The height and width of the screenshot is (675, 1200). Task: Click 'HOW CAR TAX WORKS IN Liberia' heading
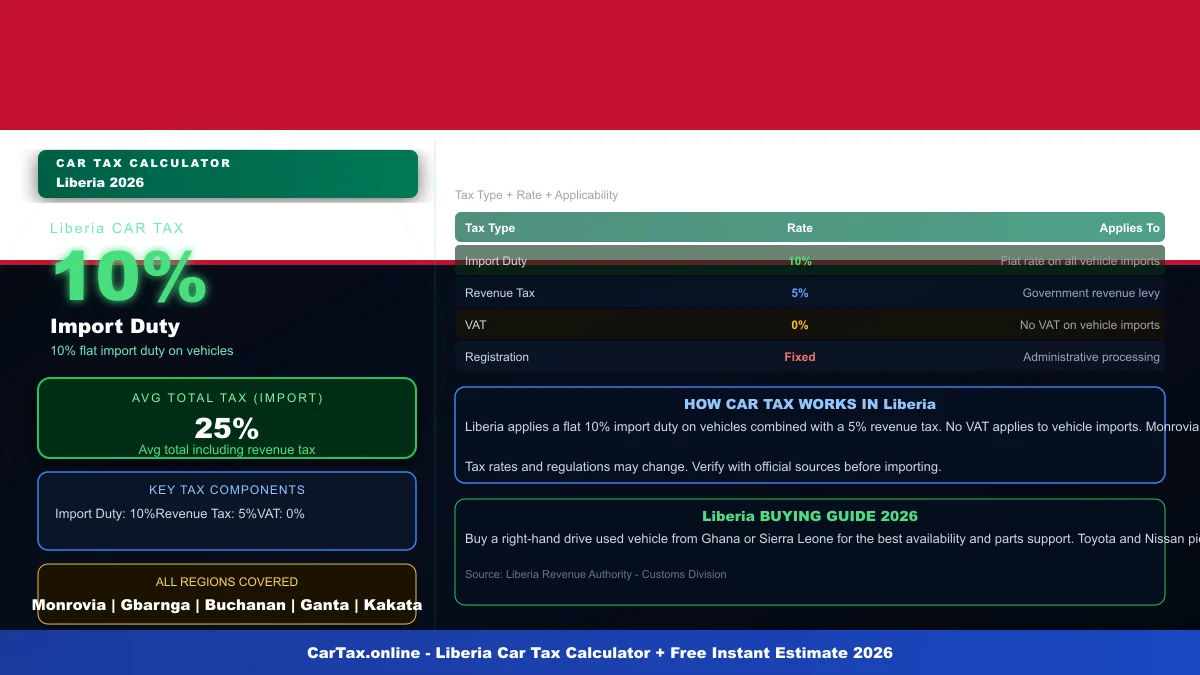click(x=810, y=404)
